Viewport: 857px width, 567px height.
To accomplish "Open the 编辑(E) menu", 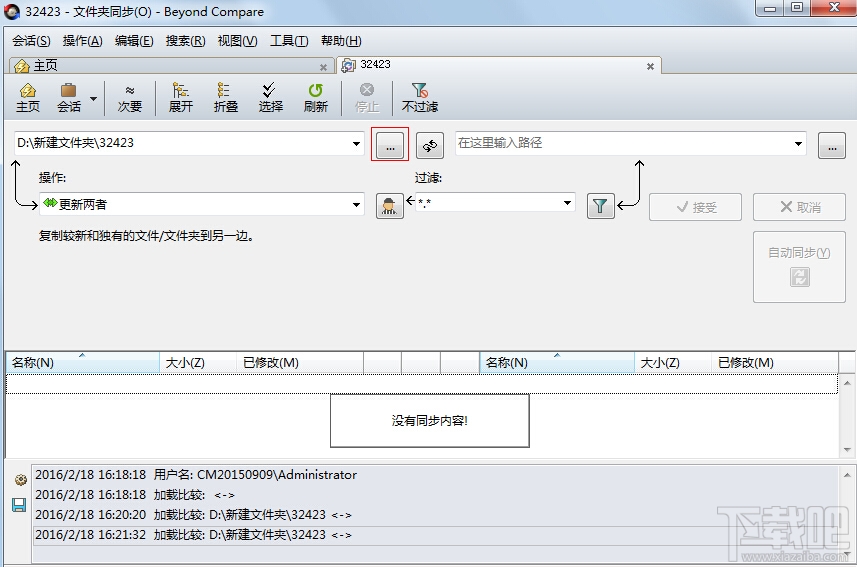I will (134, 41).
